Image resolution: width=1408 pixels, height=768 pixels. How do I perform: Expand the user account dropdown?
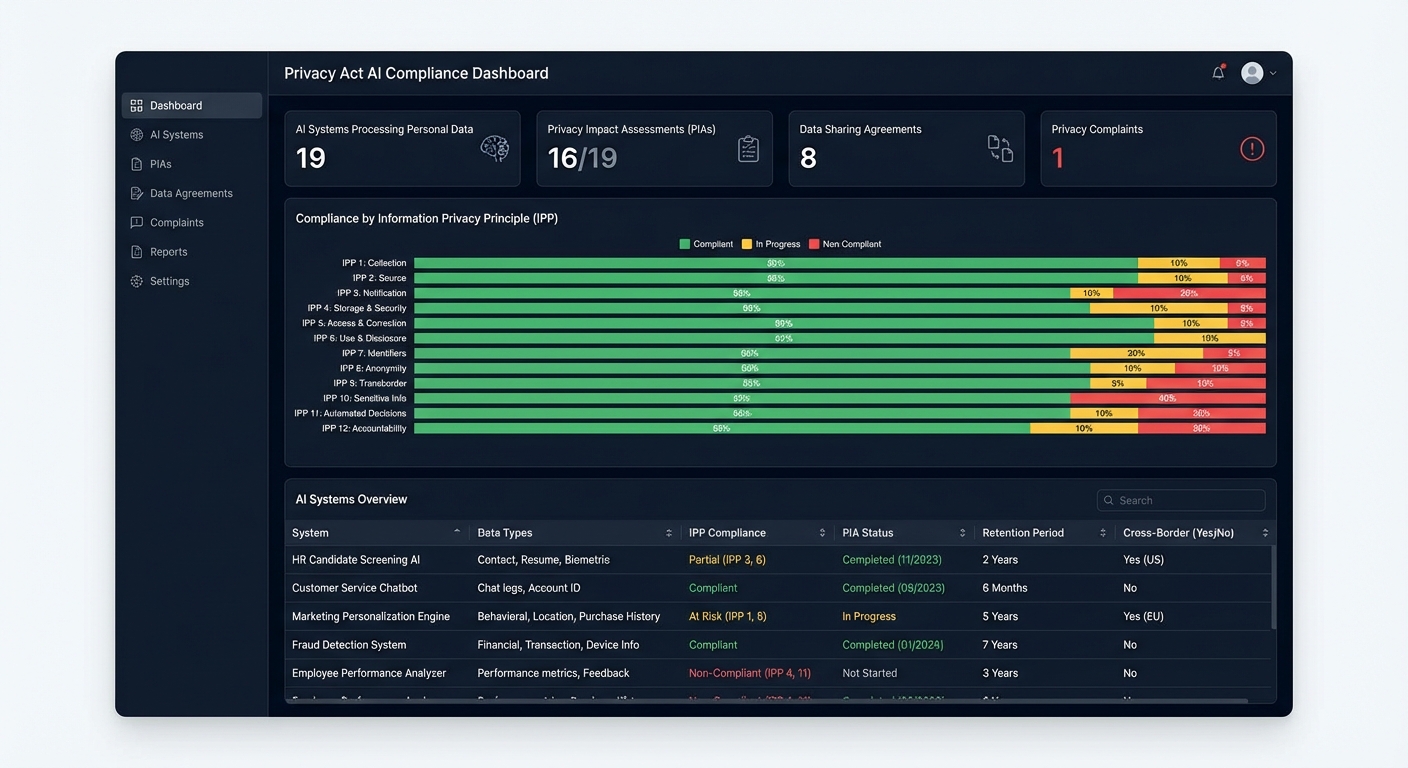1273,73
